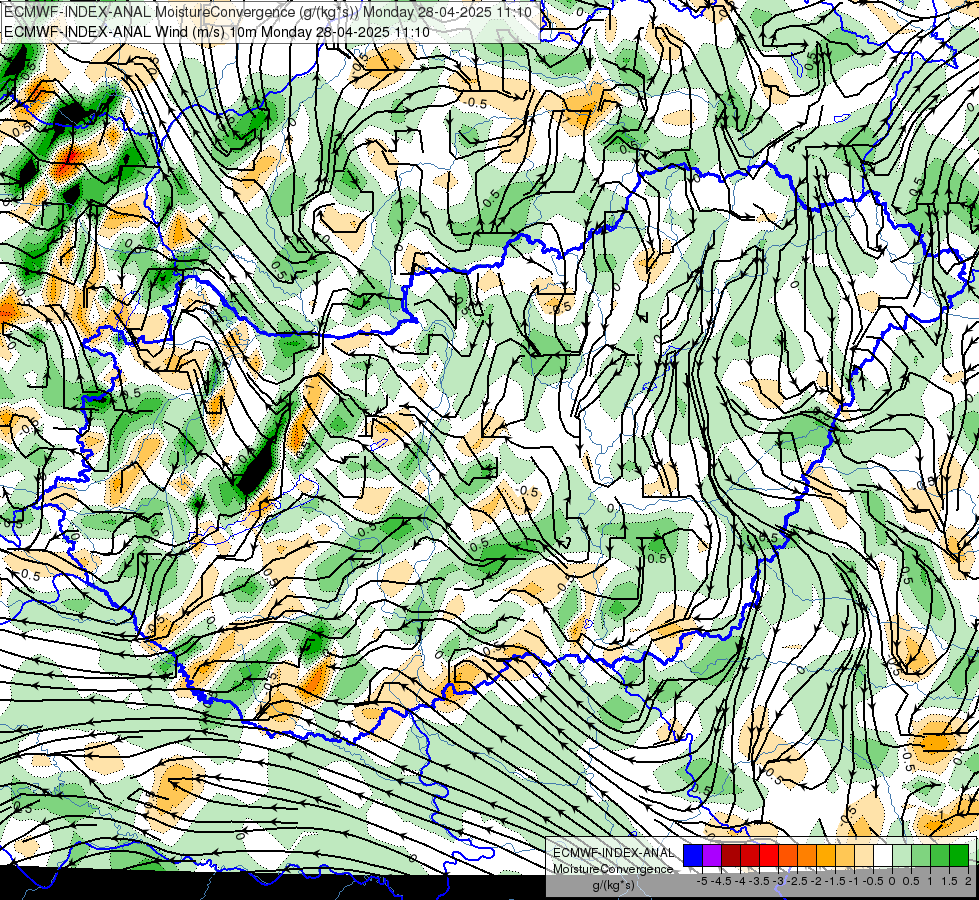This screenshot has width=979, height=900.
Task: Click legend tick label -1.5
Action: (x=835, y=881)
